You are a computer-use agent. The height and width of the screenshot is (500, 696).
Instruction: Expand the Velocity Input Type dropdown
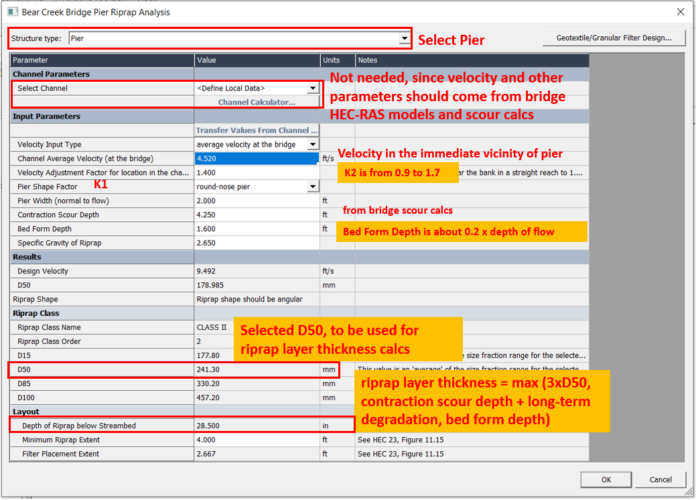click(313, 145)
